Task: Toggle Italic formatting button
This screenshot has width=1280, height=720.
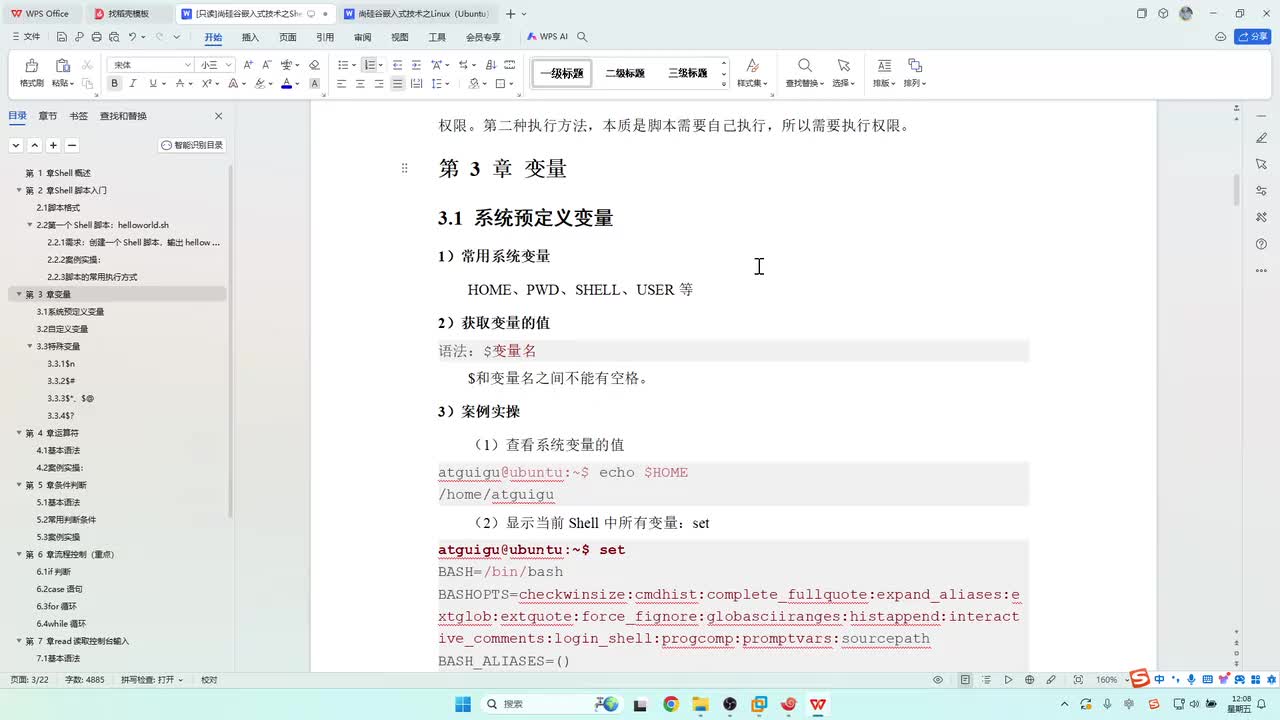Action: coord(132,84)
